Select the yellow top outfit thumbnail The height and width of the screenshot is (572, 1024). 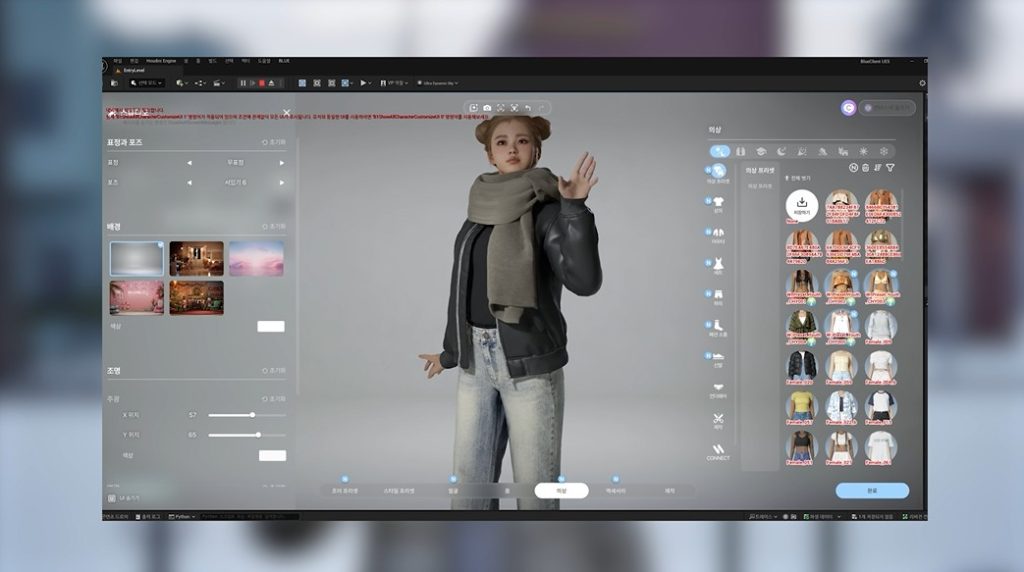pyautogui.click(x=801, y=408)
